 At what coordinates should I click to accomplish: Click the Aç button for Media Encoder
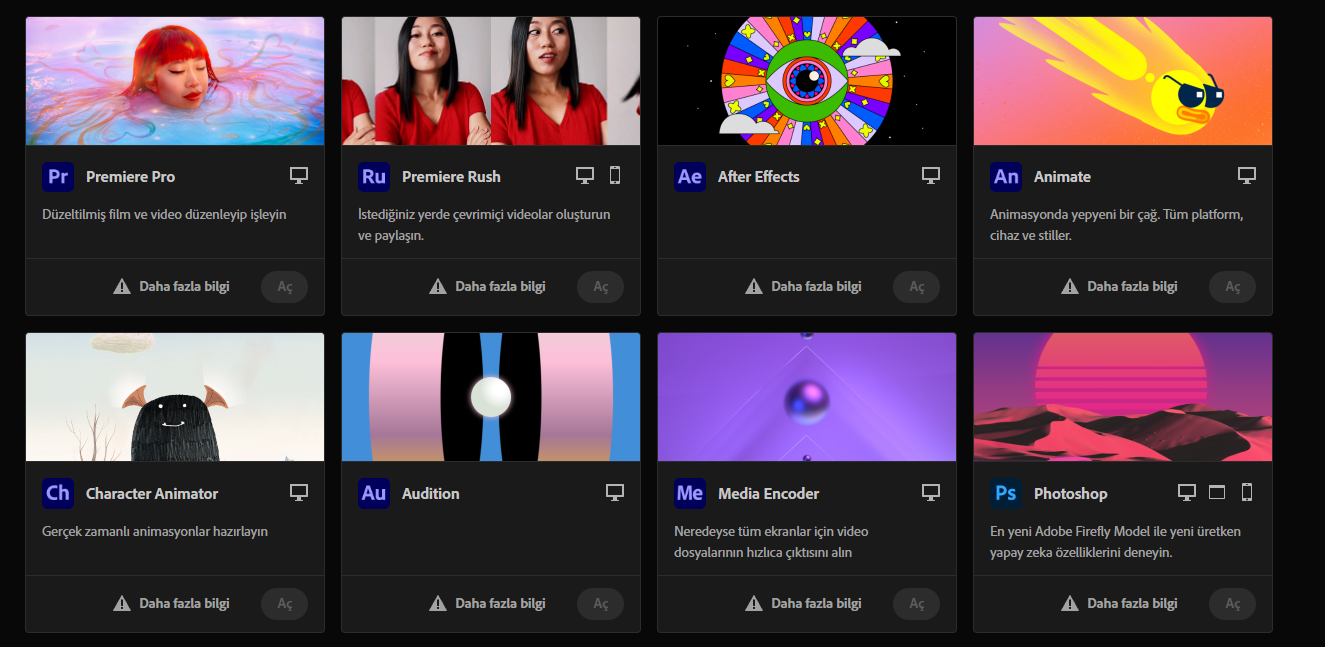917,604
